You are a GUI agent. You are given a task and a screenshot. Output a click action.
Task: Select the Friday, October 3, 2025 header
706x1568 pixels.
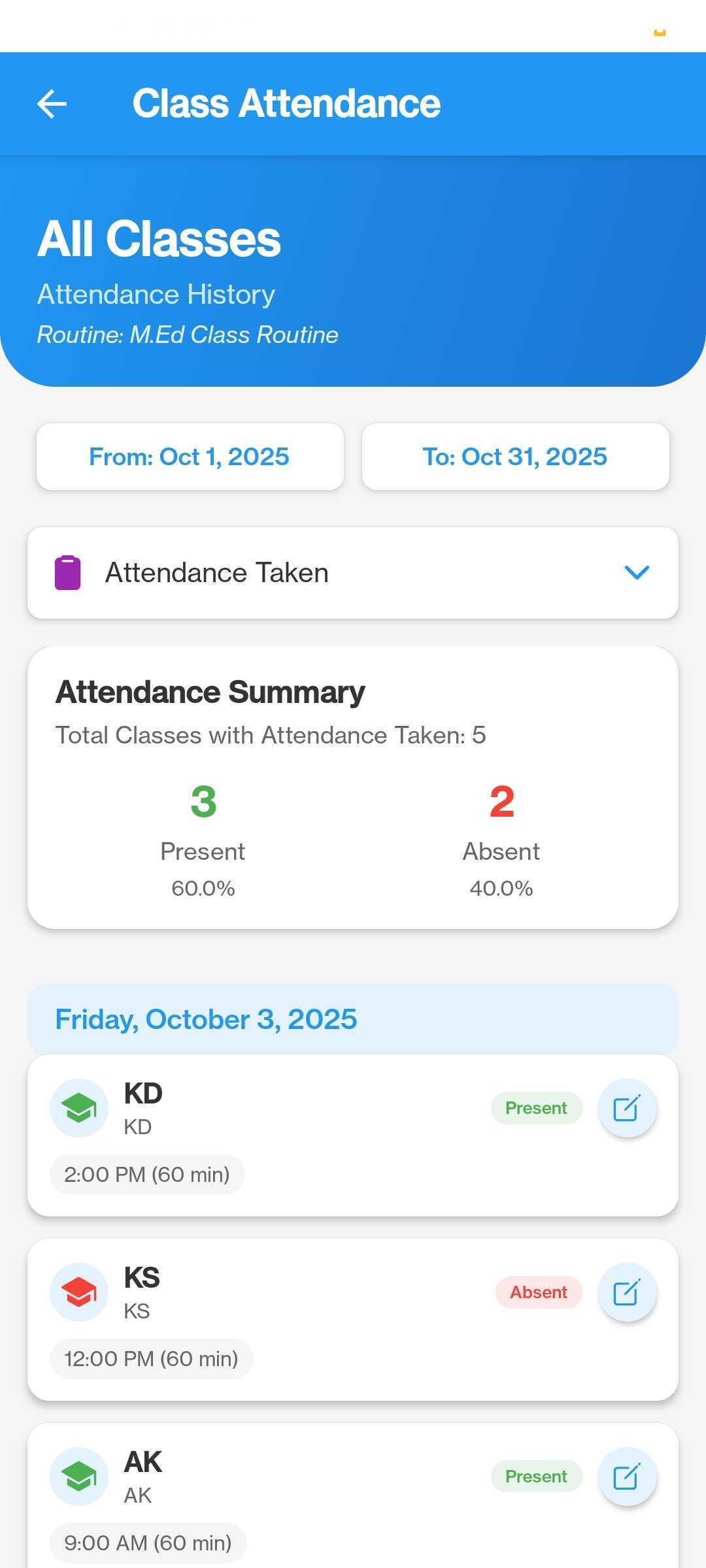click(x=353, y=1019)
